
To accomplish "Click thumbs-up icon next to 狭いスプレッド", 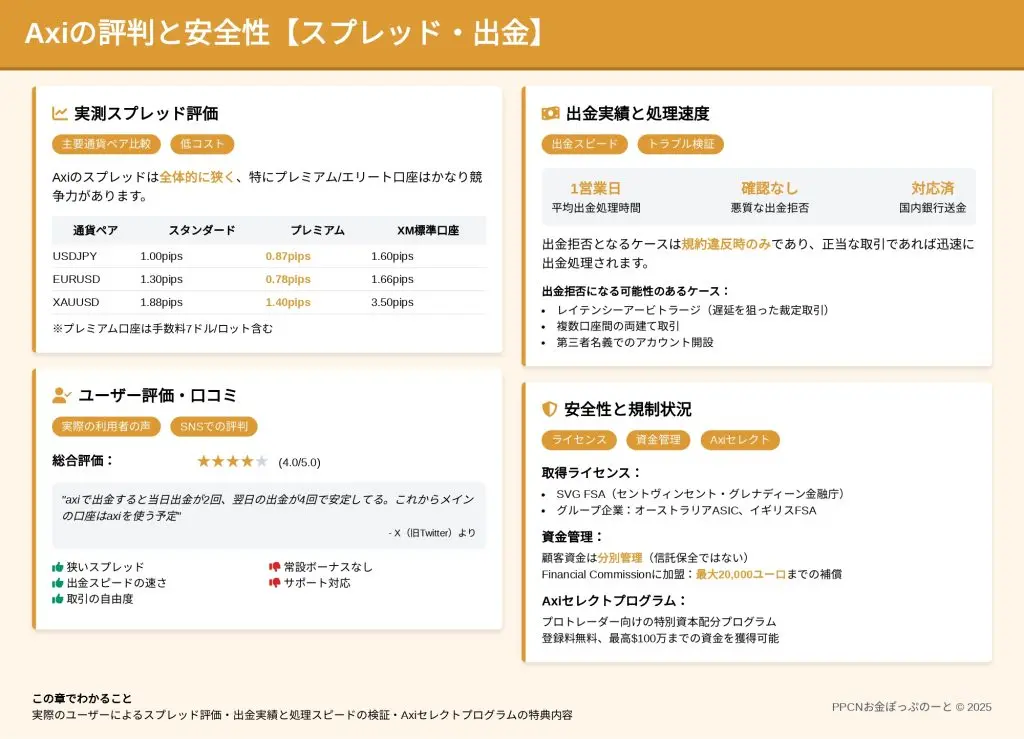I will pyautogui.click(x=58, y=567).
